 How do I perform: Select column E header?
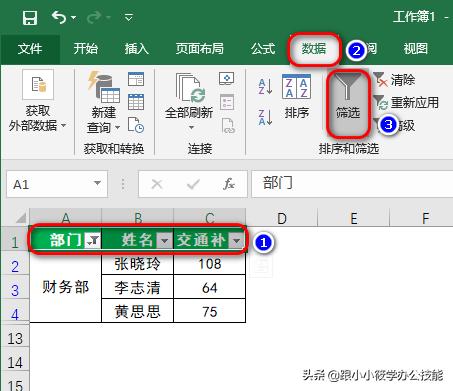tap(354, 218)
